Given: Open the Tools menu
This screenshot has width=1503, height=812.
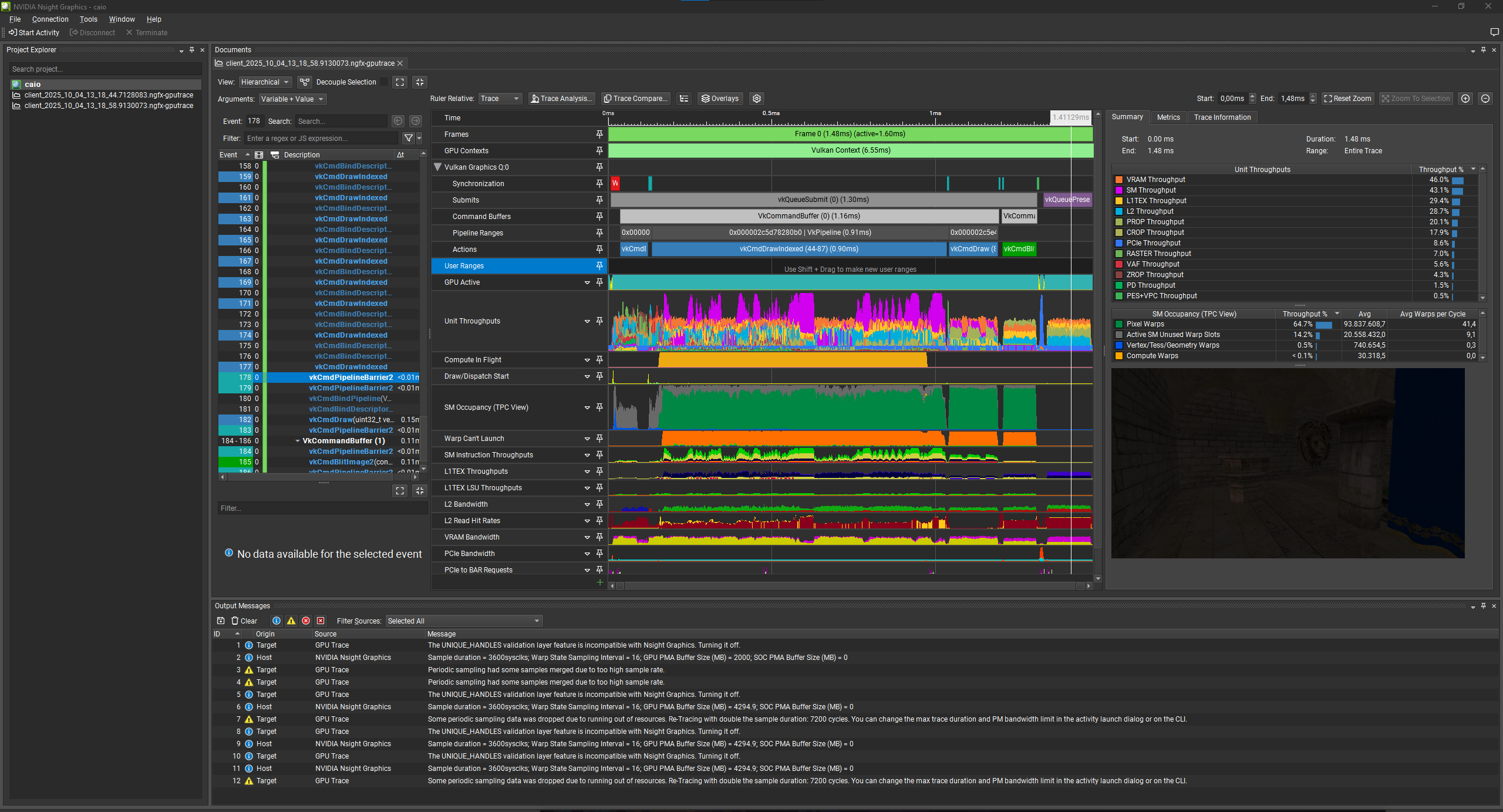Looking at the screenshot, I should coord(88,19).
